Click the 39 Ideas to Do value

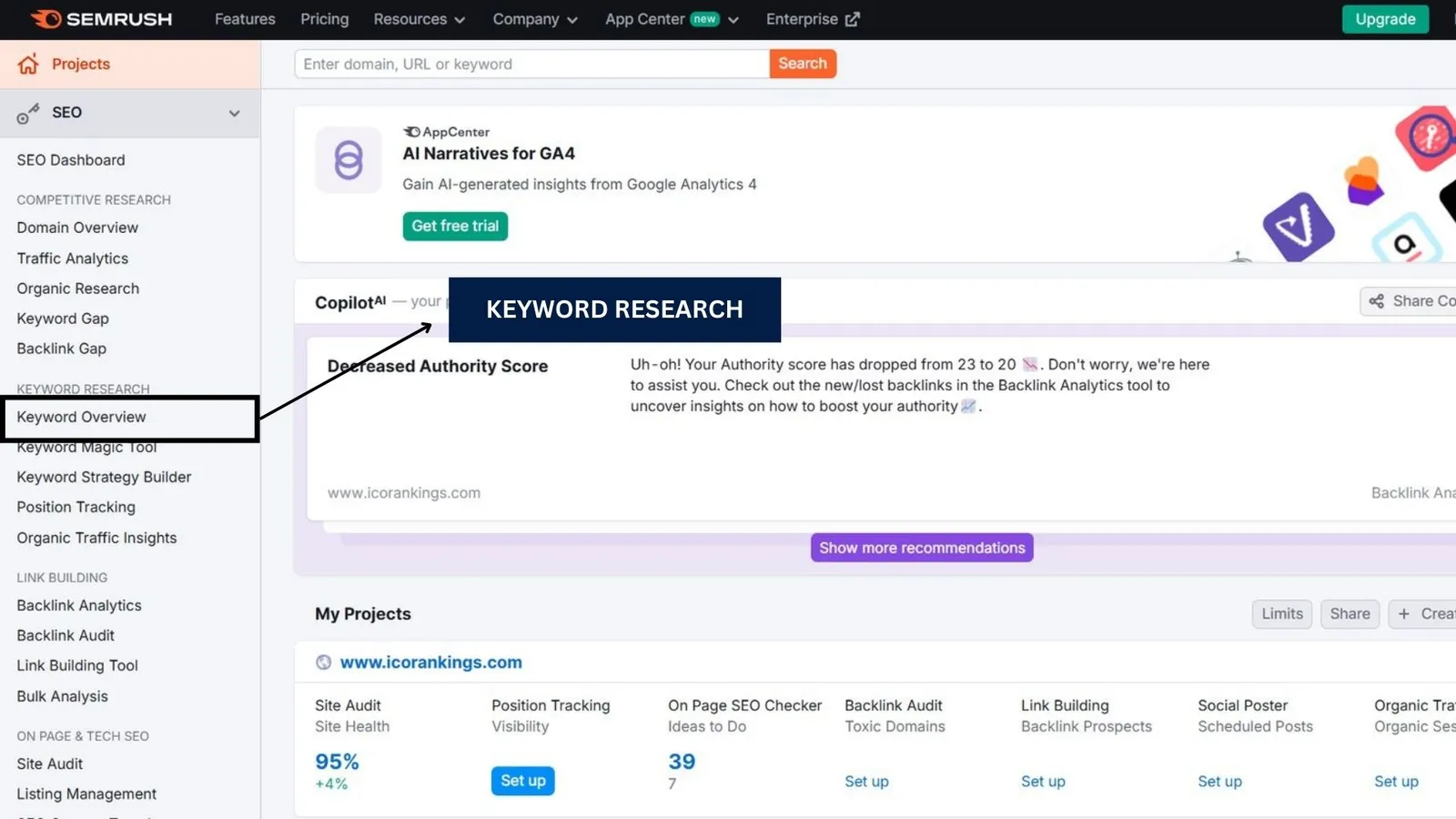coord(682,762)
